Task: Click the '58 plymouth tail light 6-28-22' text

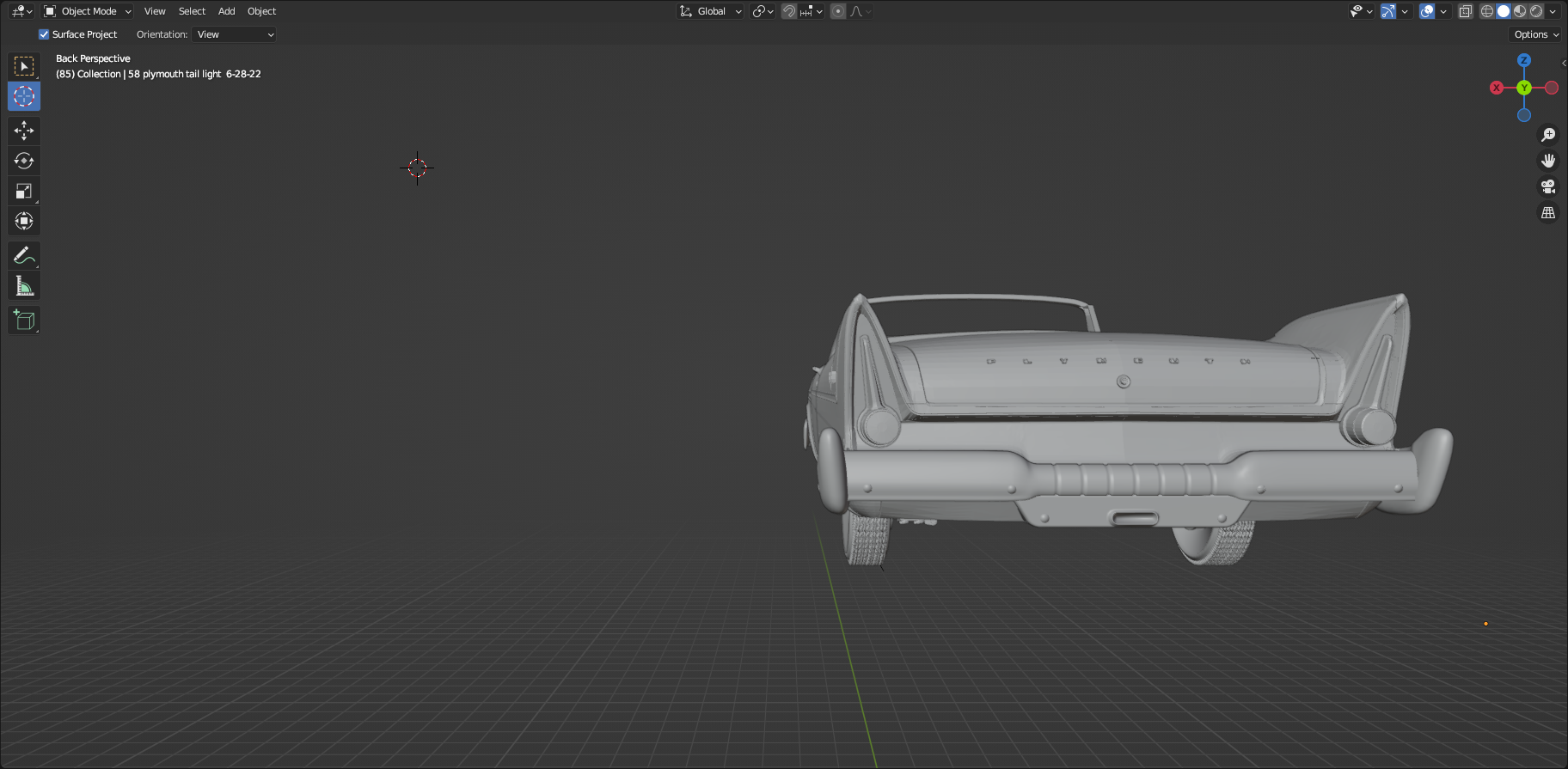Action: click(x=194, y=74)
